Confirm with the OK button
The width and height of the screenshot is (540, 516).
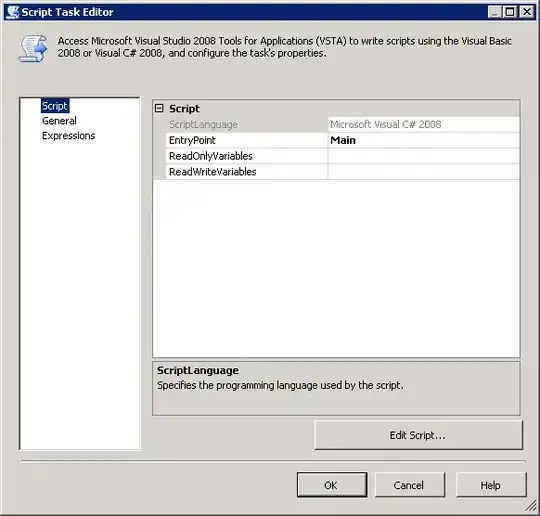(x=332, y=485)
